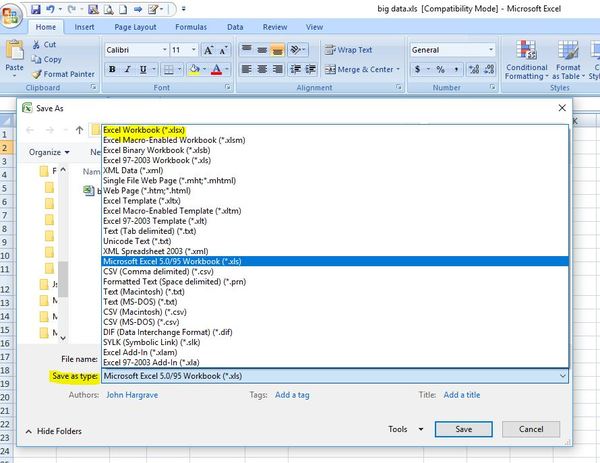This screenshot has height=463, width=600.
Task: Click Decrease Decimal icon
Action: pos(489,69)
